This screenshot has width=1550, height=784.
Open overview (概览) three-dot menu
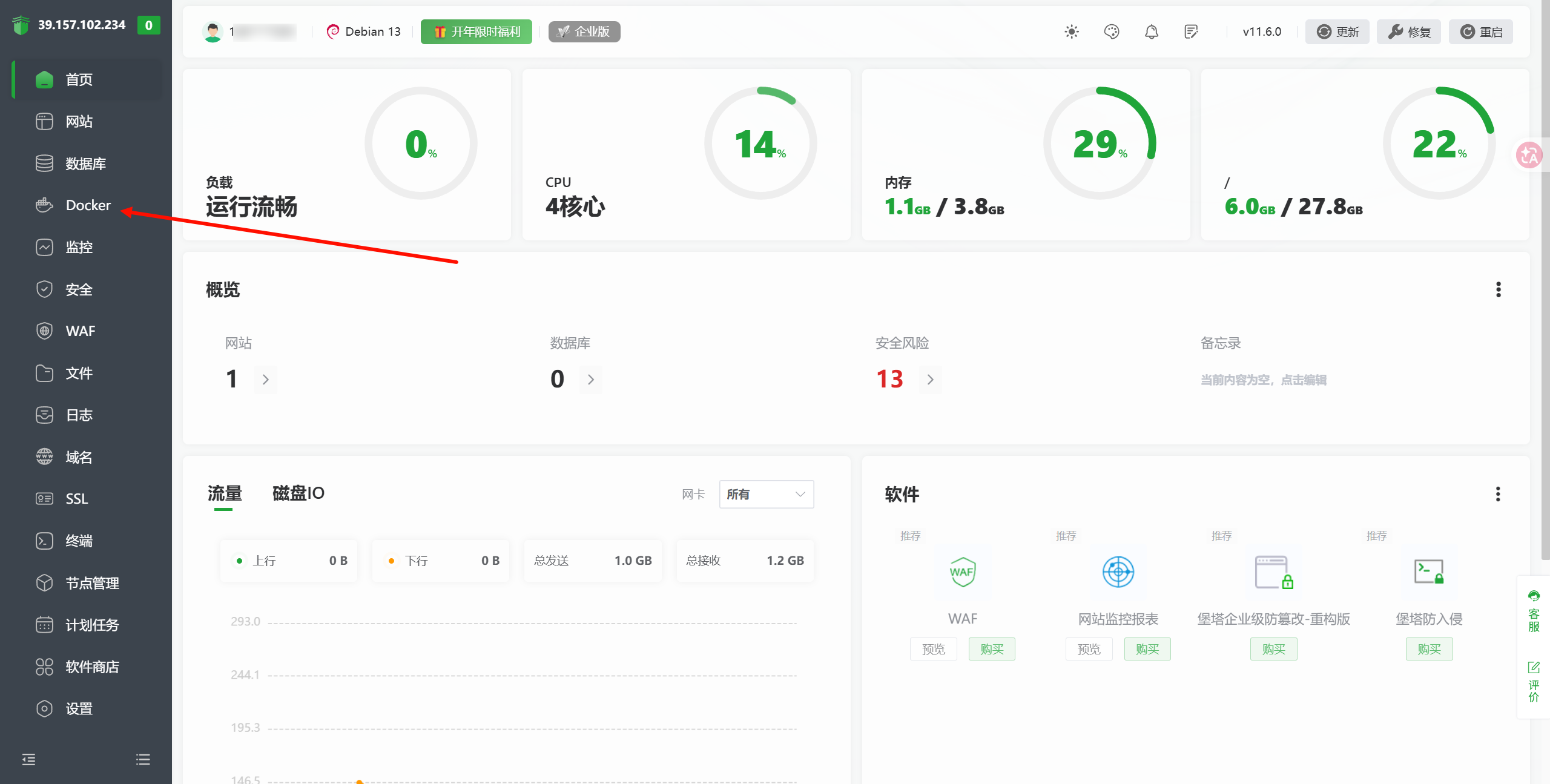[x=1499, y=289]
